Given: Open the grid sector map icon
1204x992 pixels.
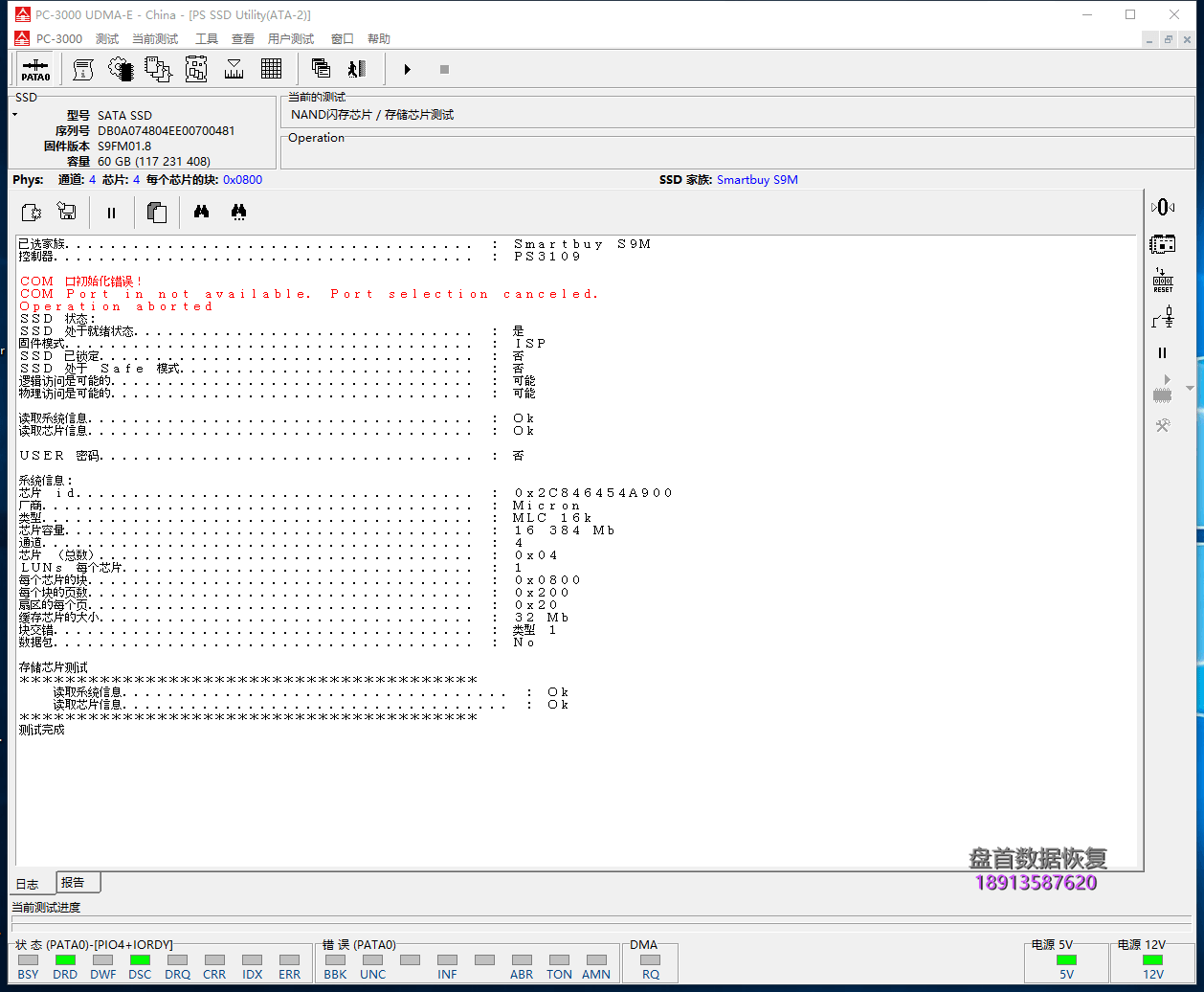Looking at the screenshot, I should tap(271, 69).
